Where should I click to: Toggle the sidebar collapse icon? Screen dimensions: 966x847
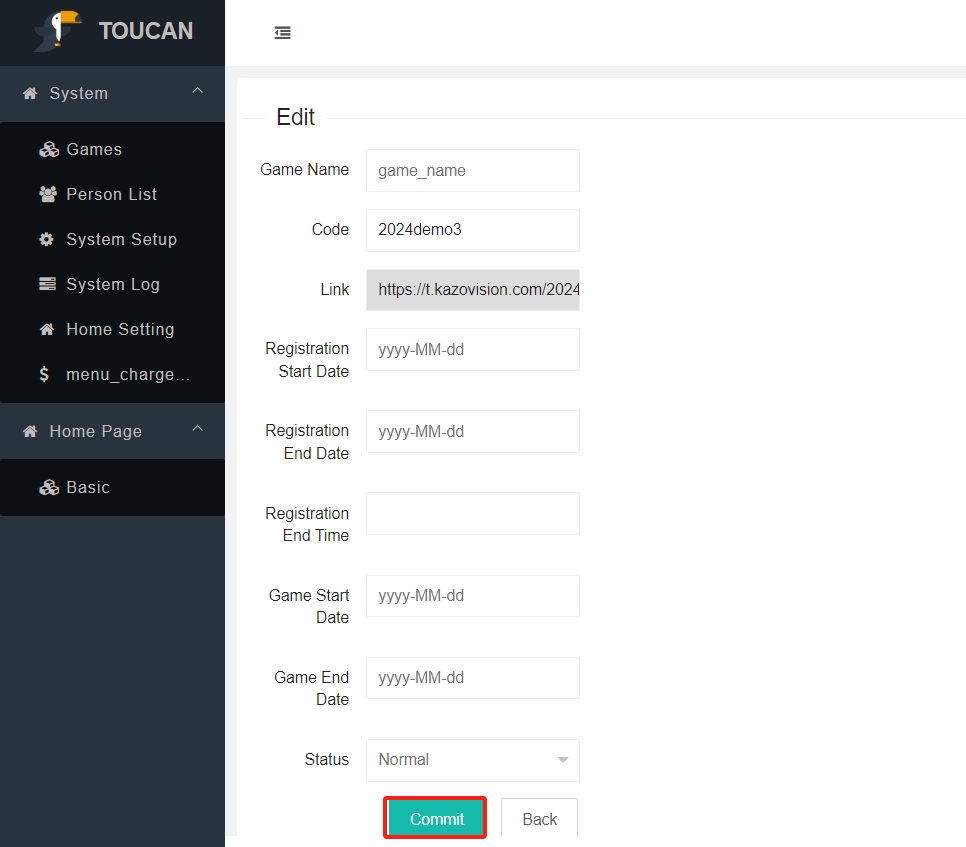[x=283, y=33]
